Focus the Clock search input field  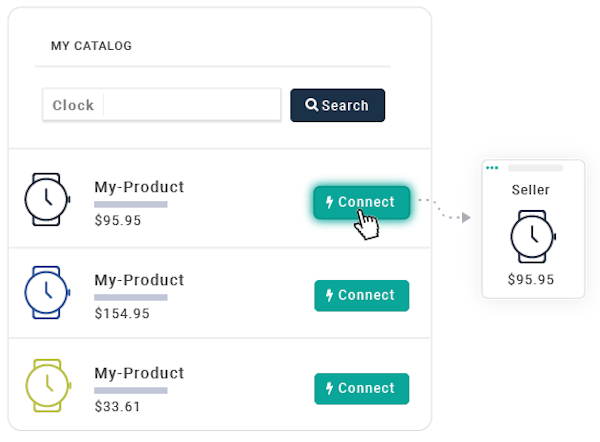click(190, 105)
